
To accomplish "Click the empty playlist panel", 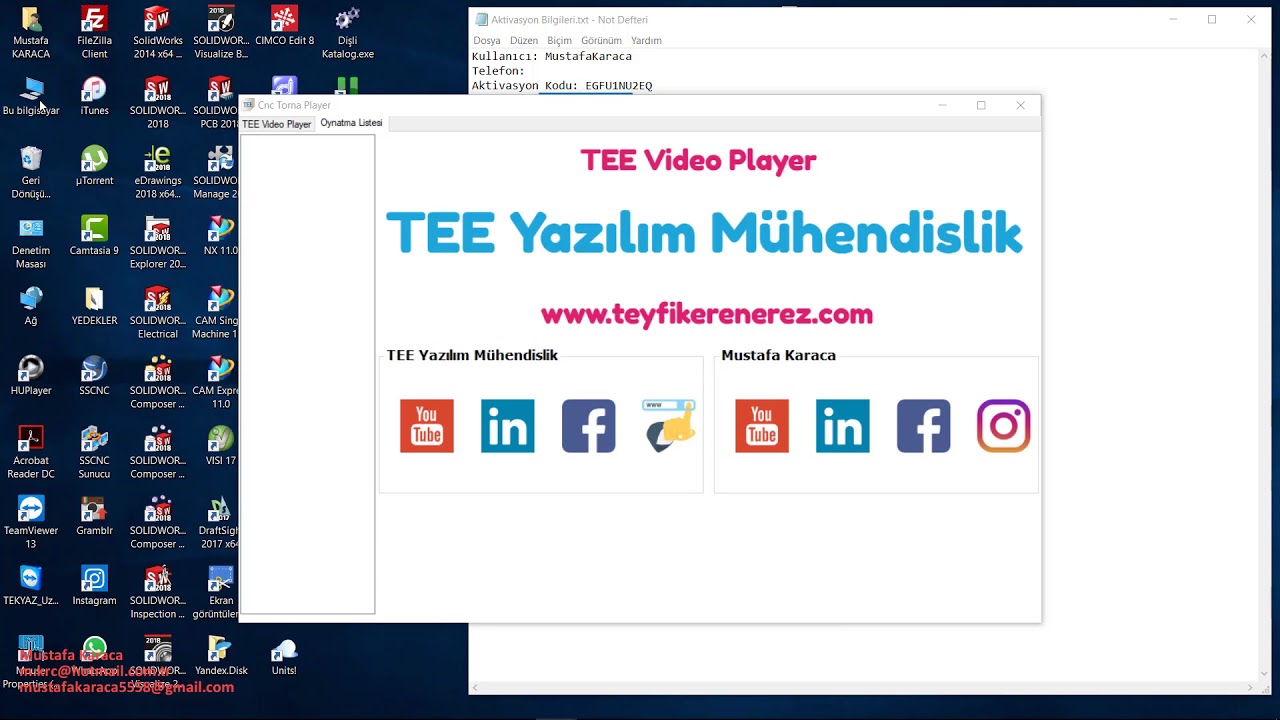I will pyautogui.click(x=307, y=374).
